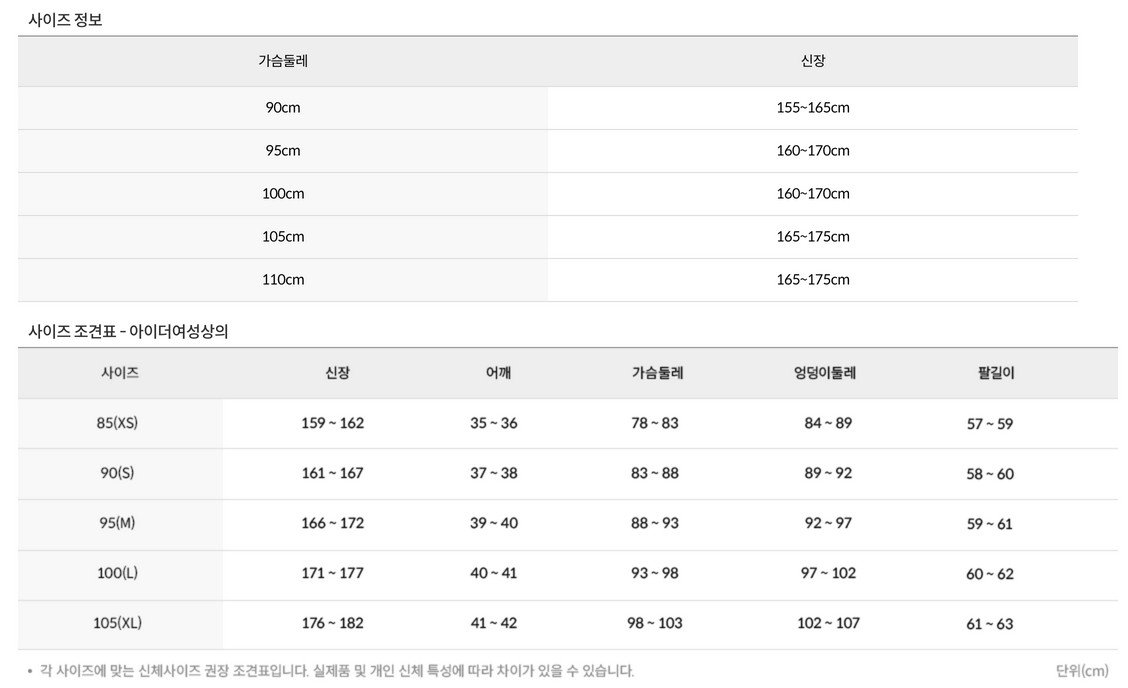Select the 110cm chest size cell
This screenshot has height=688, width=1128.
coord(283,279)
